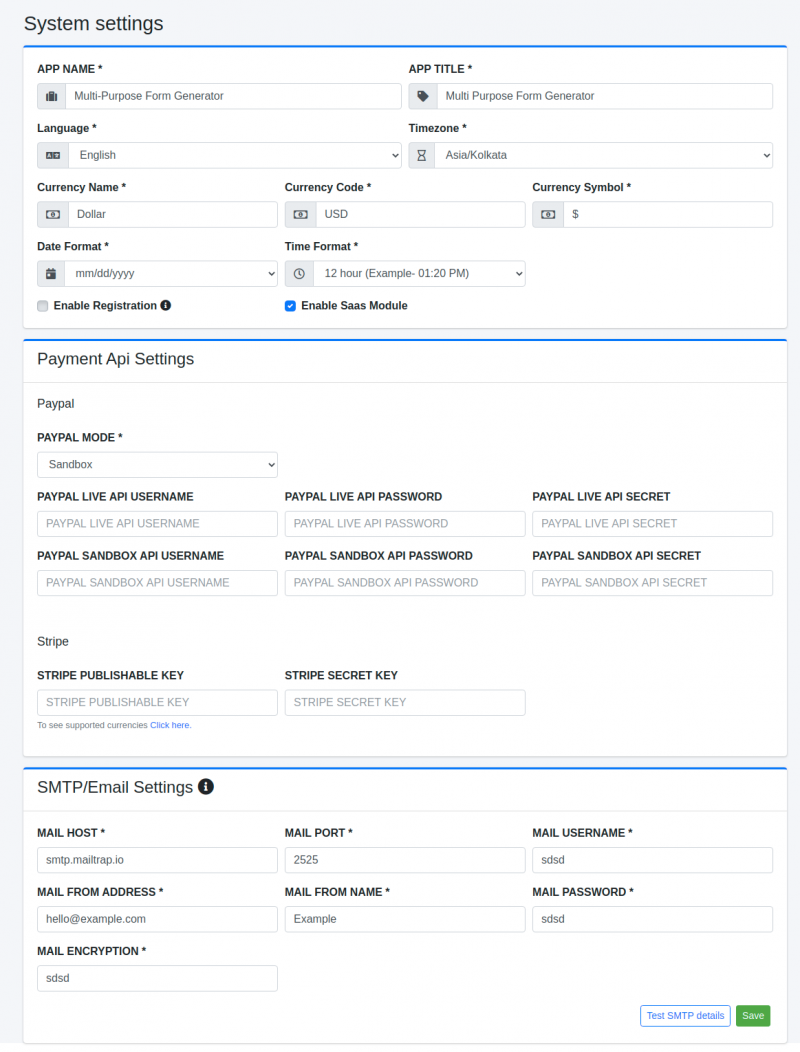Focus the App Title input field
The image size is (800, 1052).
pos(605,97)
